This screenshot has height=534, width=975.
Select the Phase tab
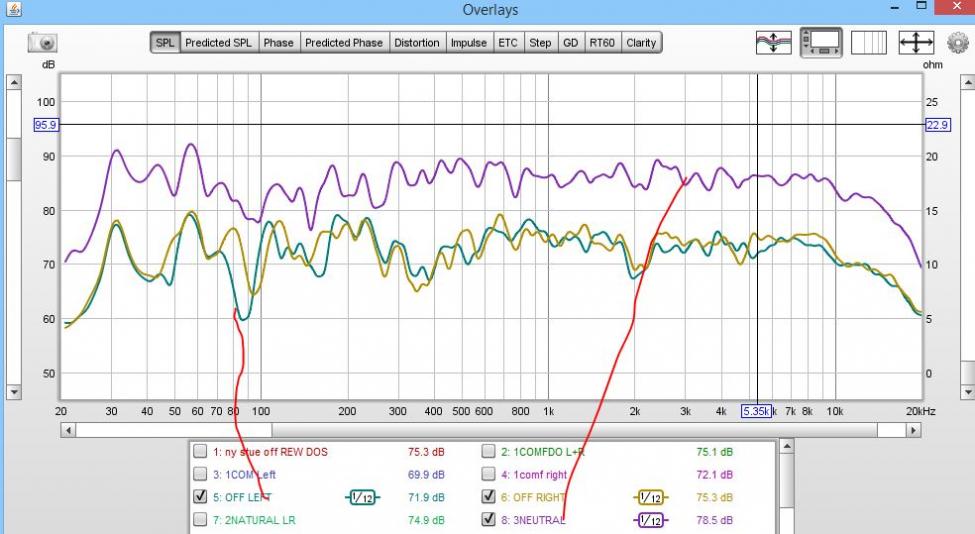(278, 43)
